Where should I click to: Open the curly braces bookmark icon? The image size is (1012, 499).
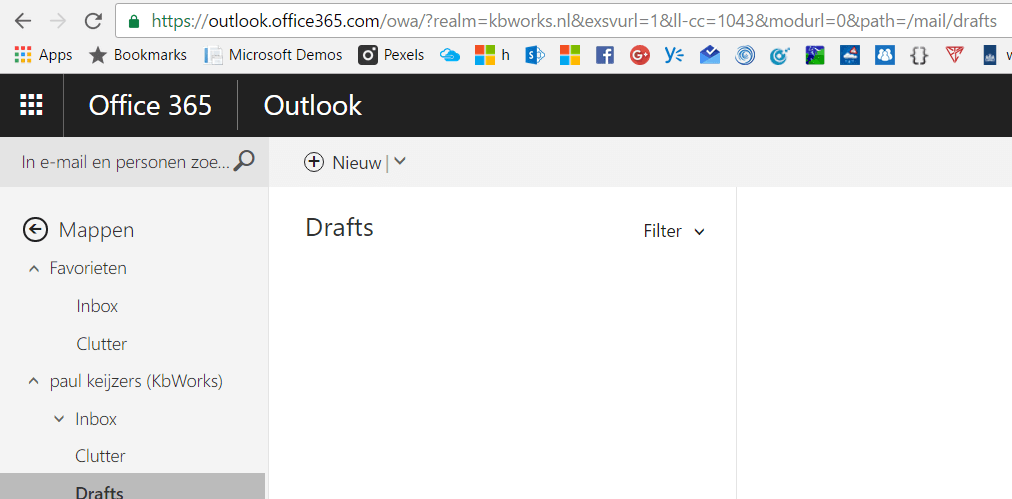[919, 56]
